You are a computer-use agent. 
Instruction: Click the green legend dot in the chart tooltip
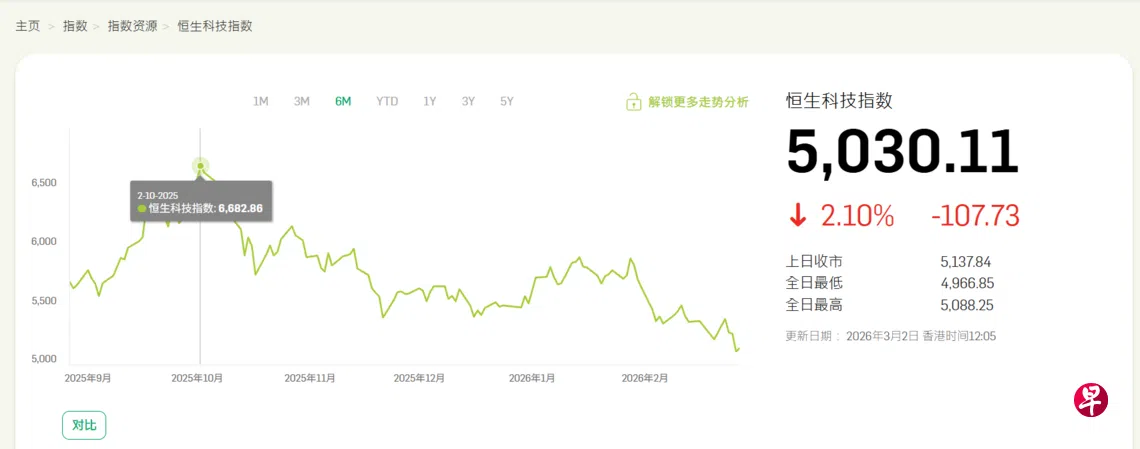[x=142, y=209]
